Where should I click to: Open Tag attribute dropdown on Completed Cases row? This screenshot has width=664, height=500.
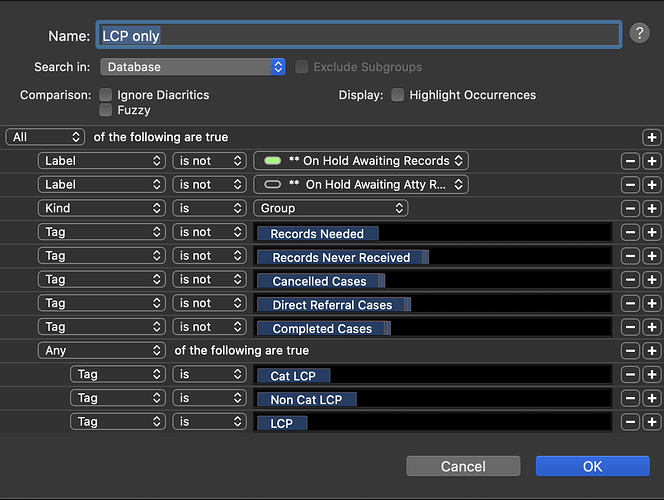click(102, 327)
